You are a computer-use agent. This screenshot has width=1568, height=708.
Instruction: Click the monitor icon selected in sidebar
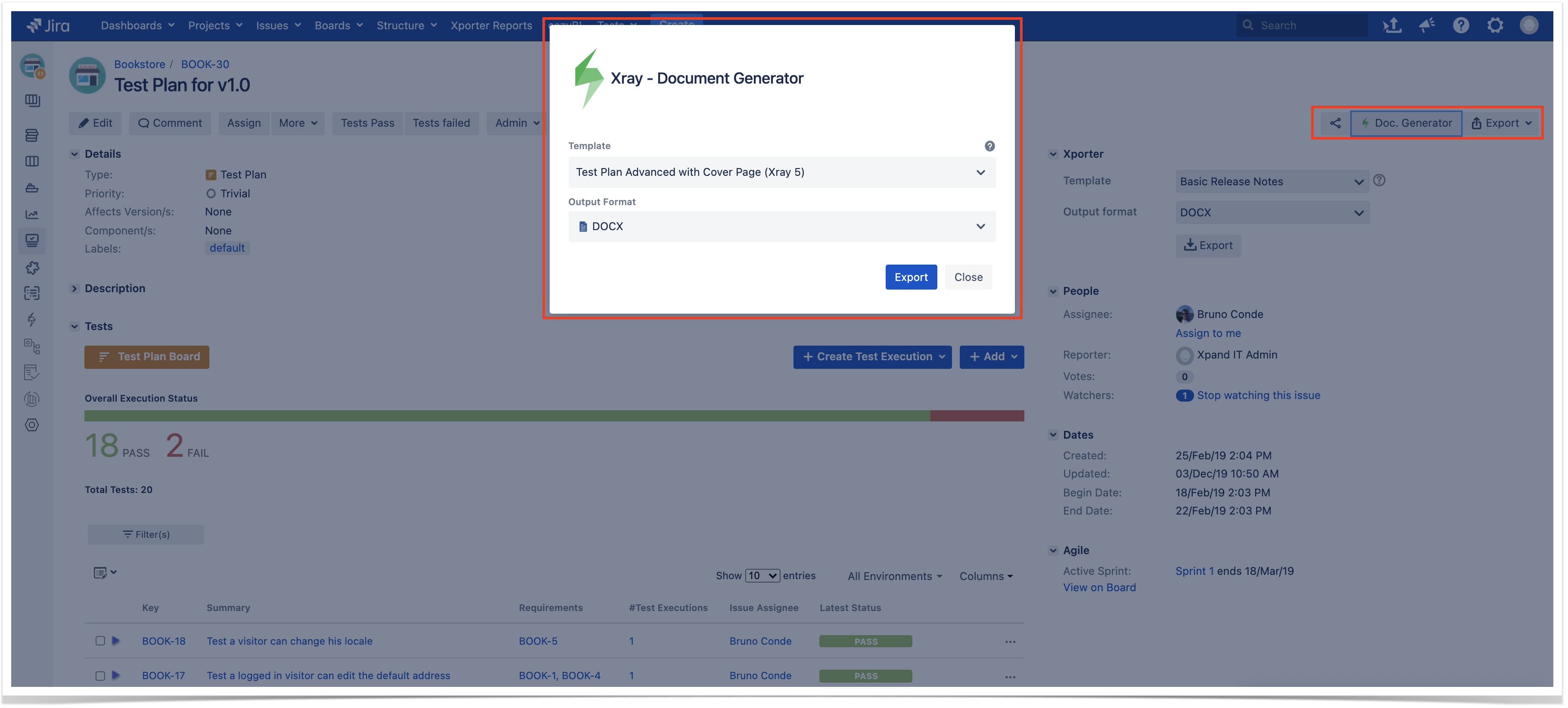click(32, 240)
